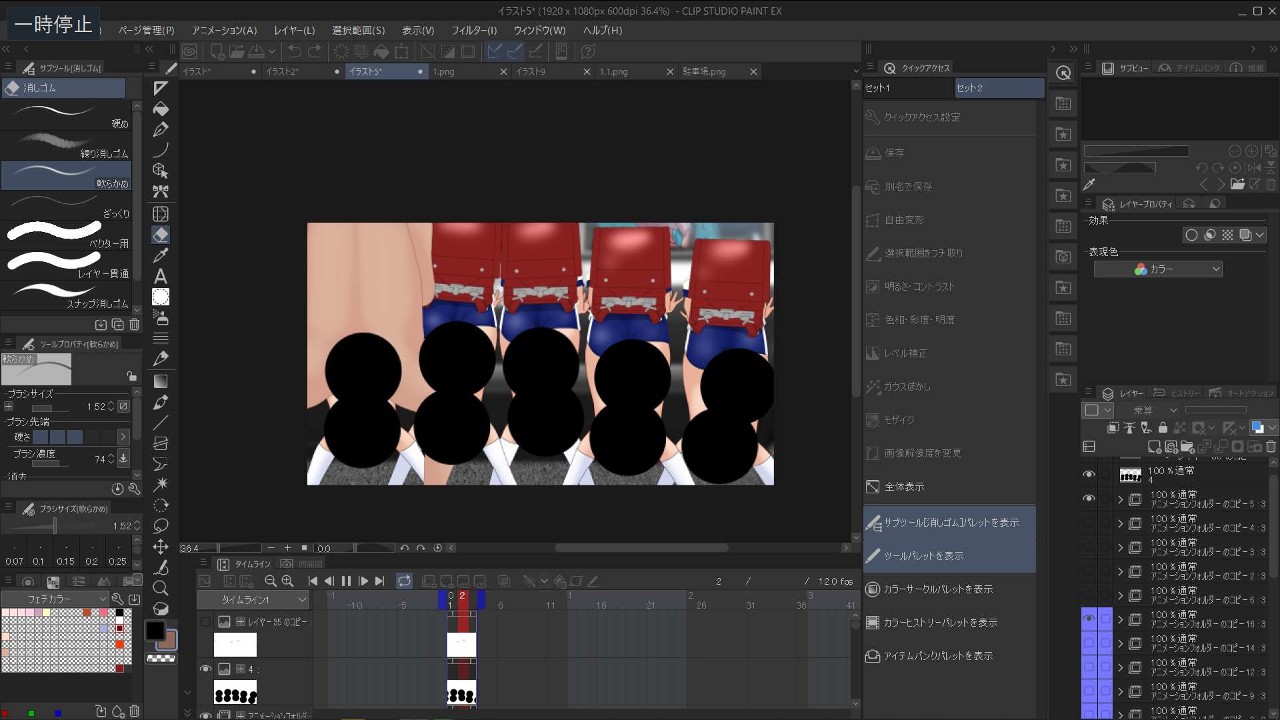The width and height of the screenshot is (1280, 720).
Task: Open file folder icon in Sub View panel
Action: click(x=1237, y=184)
